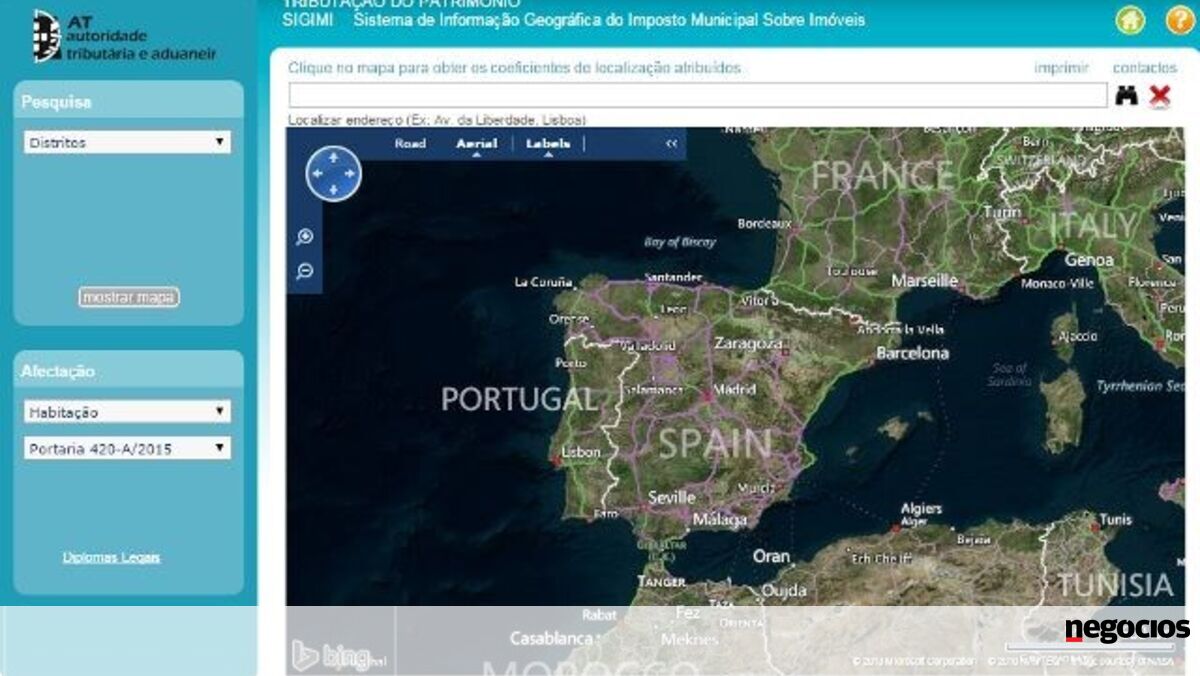Clear search with the red X icon

pos(1160,96)
